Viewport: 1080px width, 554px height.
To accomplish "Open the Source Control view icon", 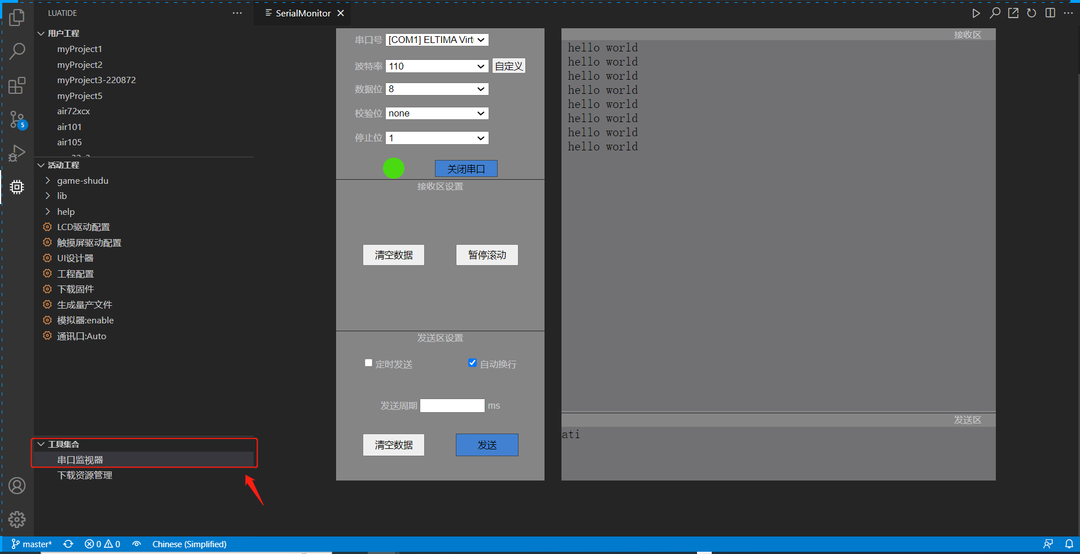I will pyautogui.click(x=17, y=120).
